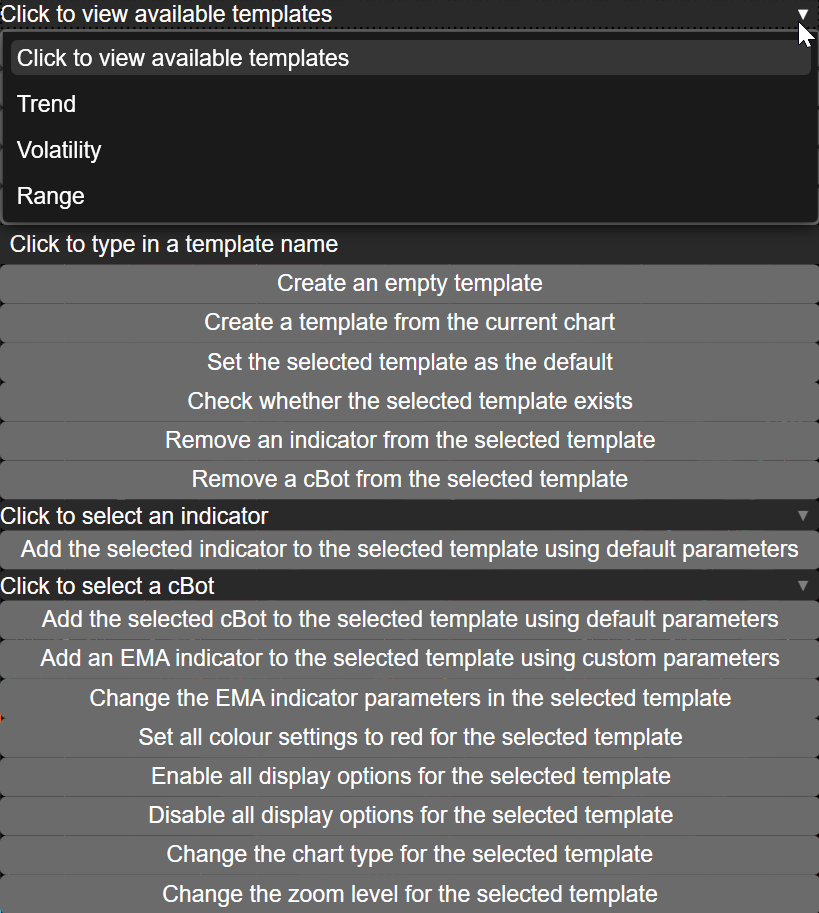Add an EMA indicator using custom parameters
Screen dimensions: 819x913
pyautogui.click(x=409, y=658)
